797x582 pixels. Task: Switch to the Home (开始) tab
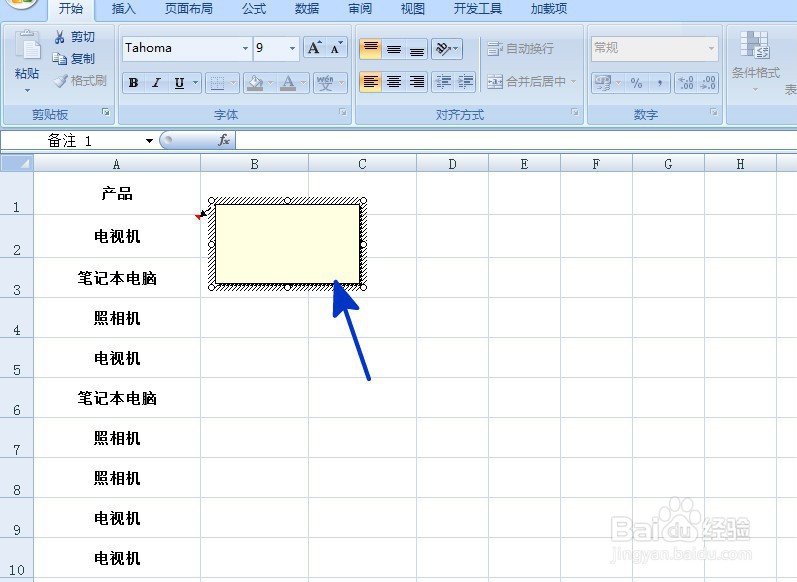tap(71, 9)
